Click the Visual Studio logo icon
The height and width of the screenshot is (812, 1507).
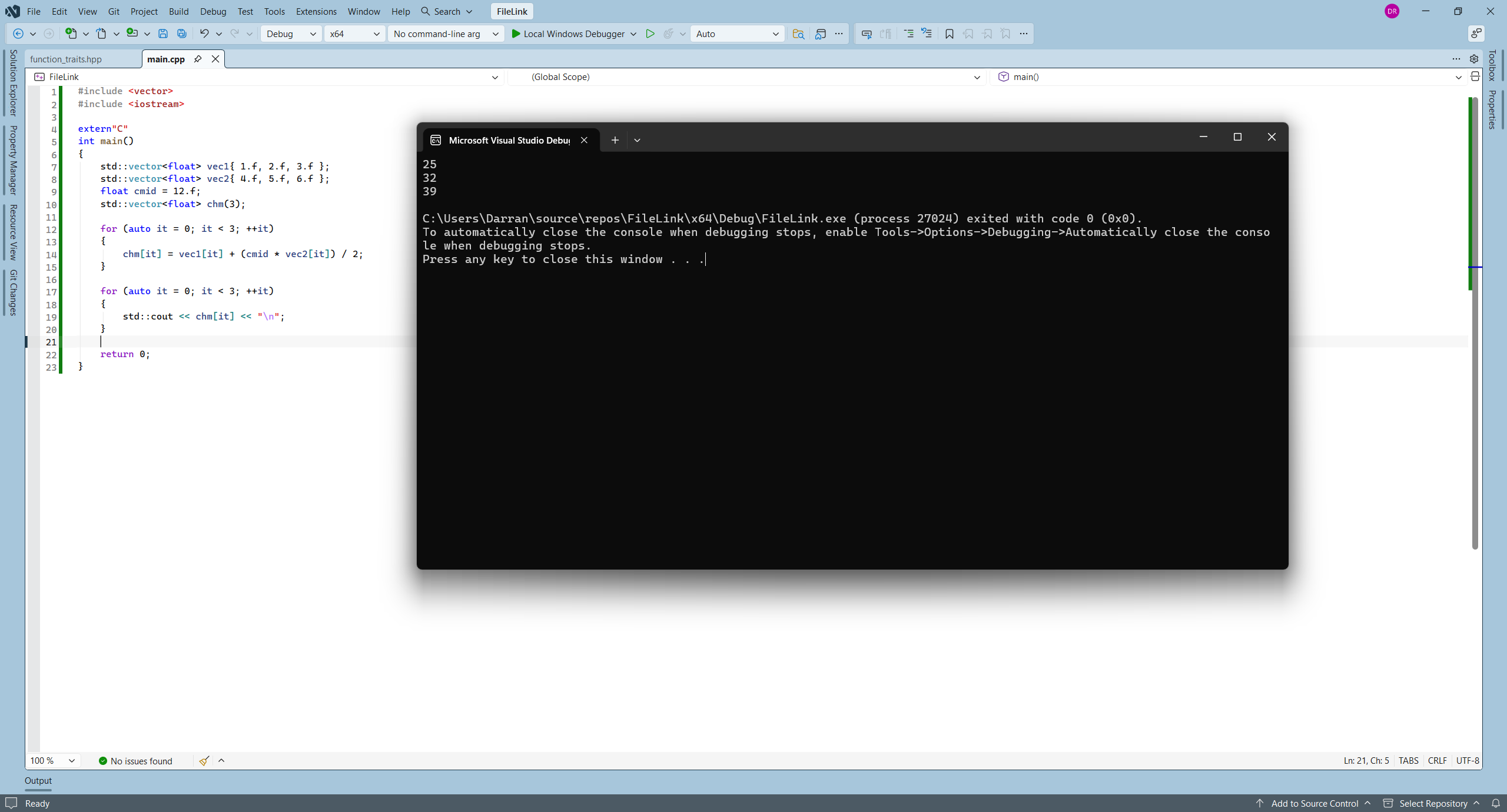pyautogui.click(x=12, y=11)
